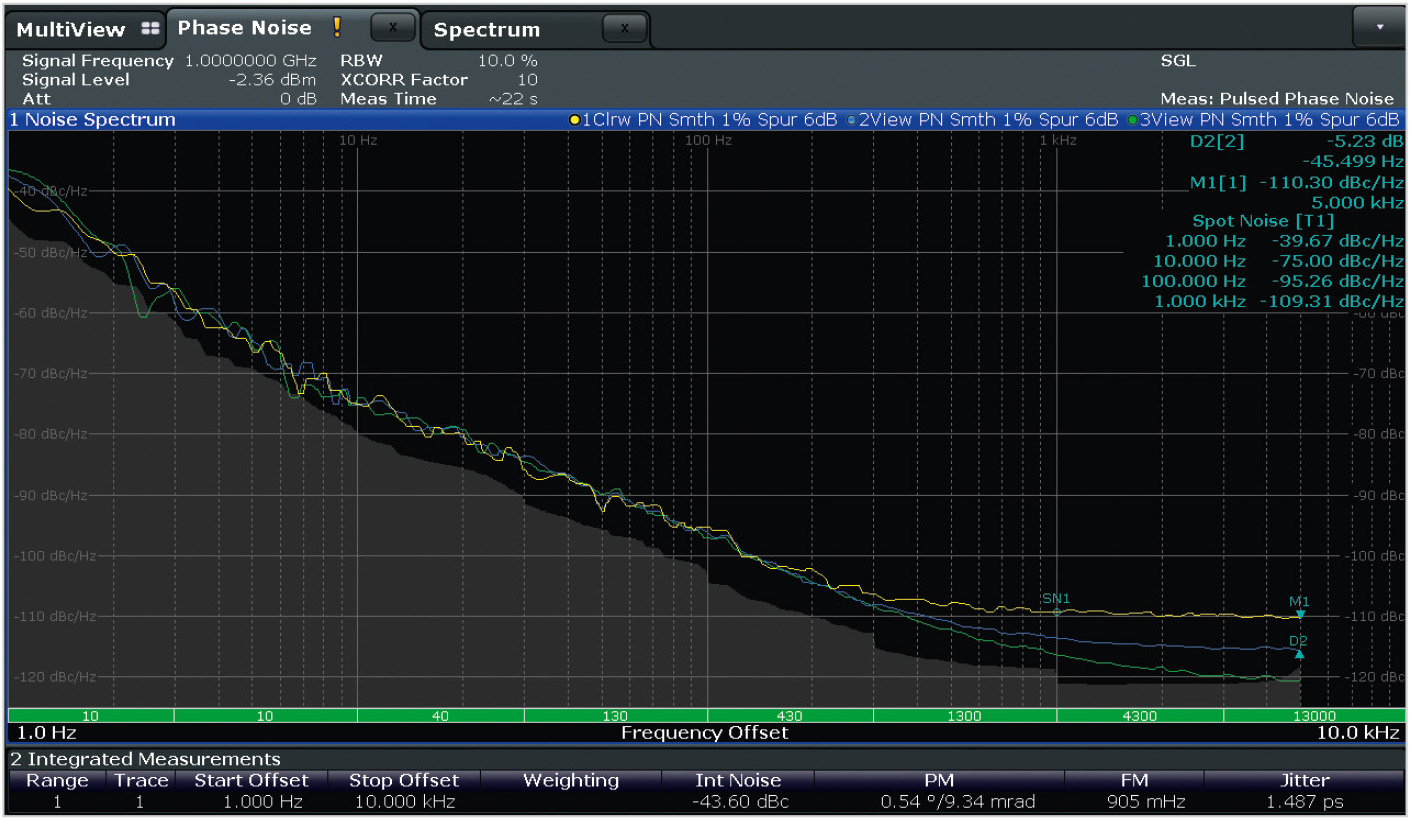Screen dimensions: 1410x820
Task: Click the 430 segment in green bar
Action: [x=790, y=716]
